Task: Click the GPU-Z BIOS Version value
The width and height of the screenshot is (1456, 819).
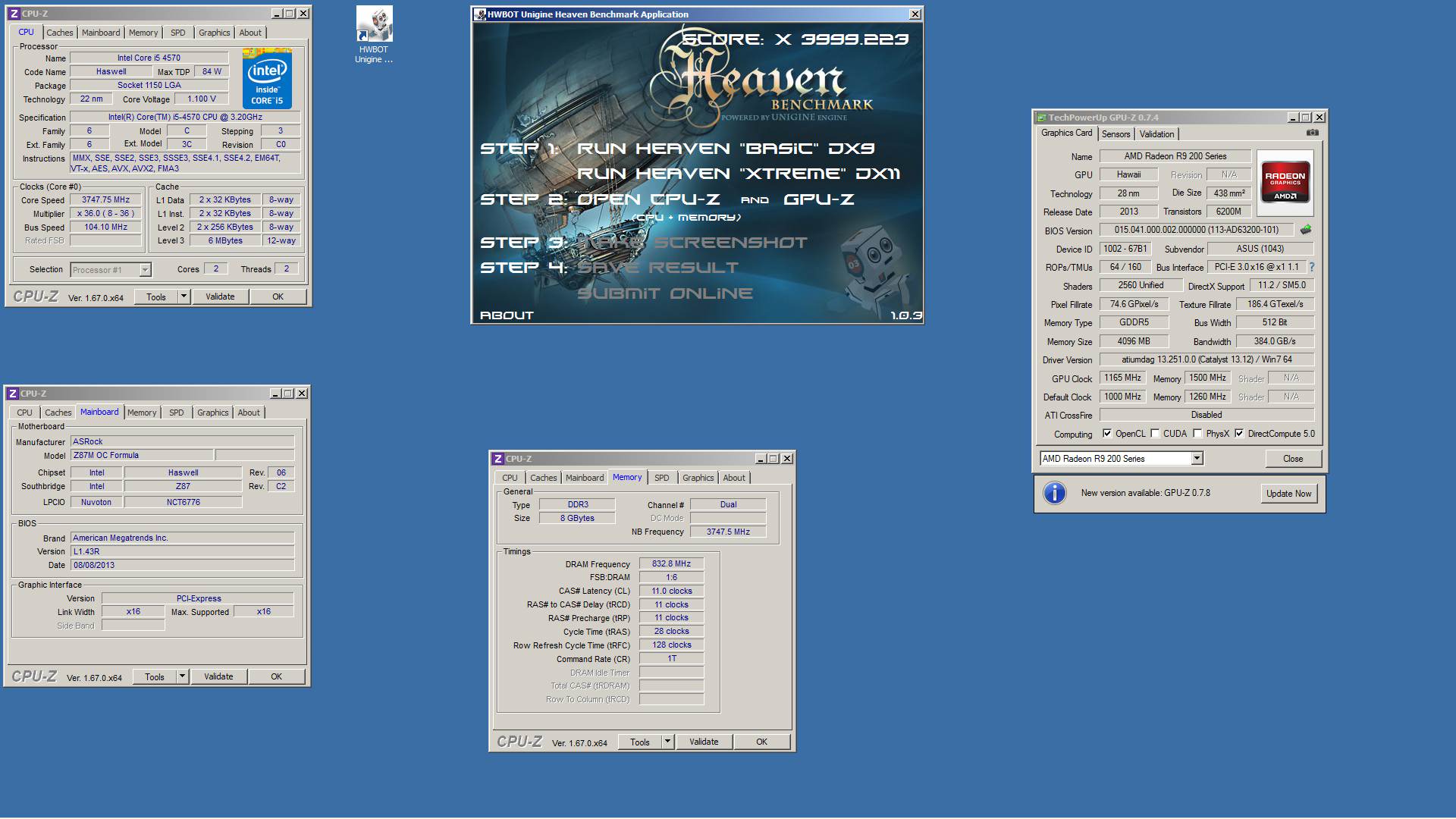Action: (x=1197, y=230)
